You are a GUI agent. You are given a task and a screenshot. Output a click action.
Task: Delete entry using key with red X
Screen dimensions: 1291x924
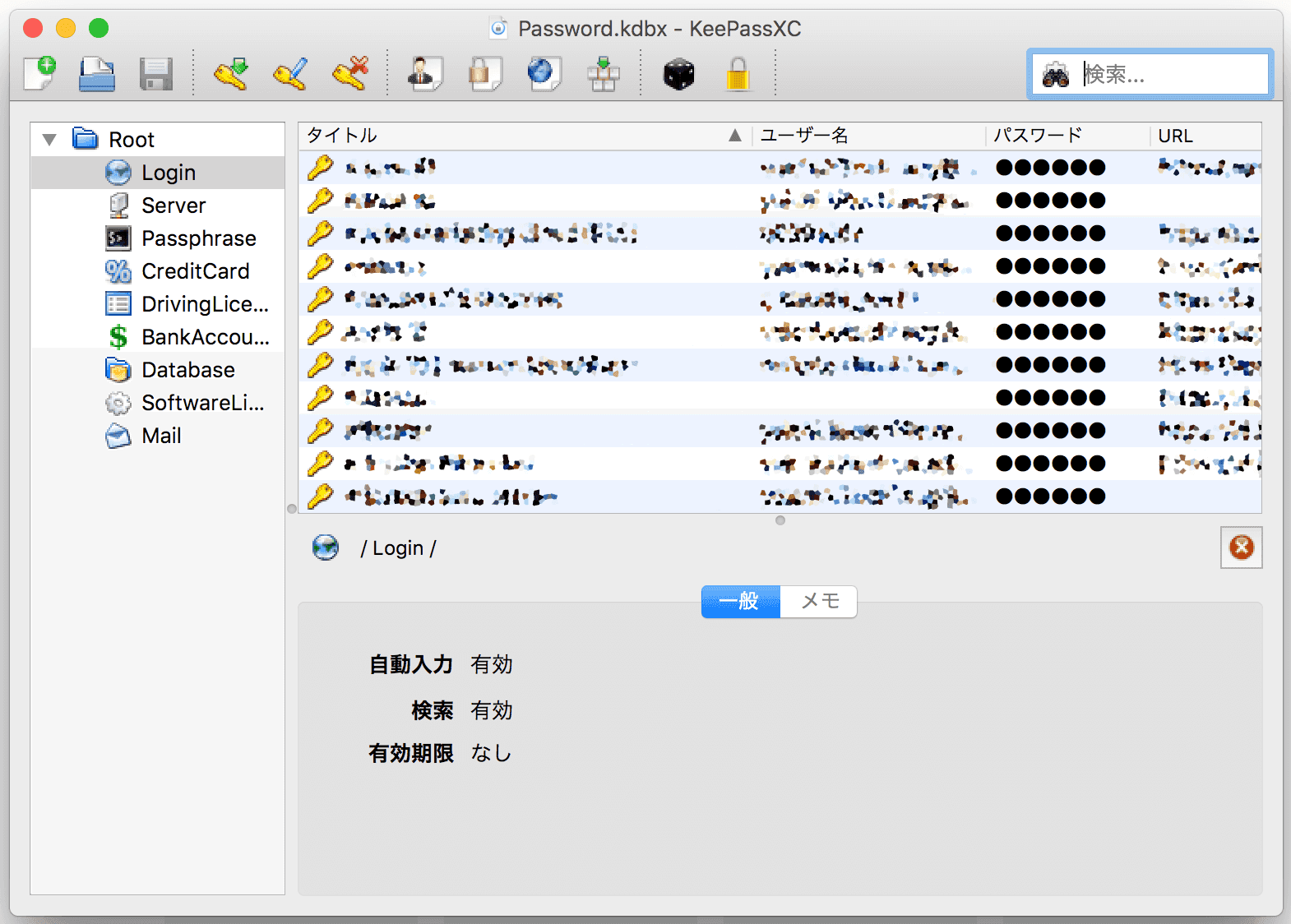(350, 74)
